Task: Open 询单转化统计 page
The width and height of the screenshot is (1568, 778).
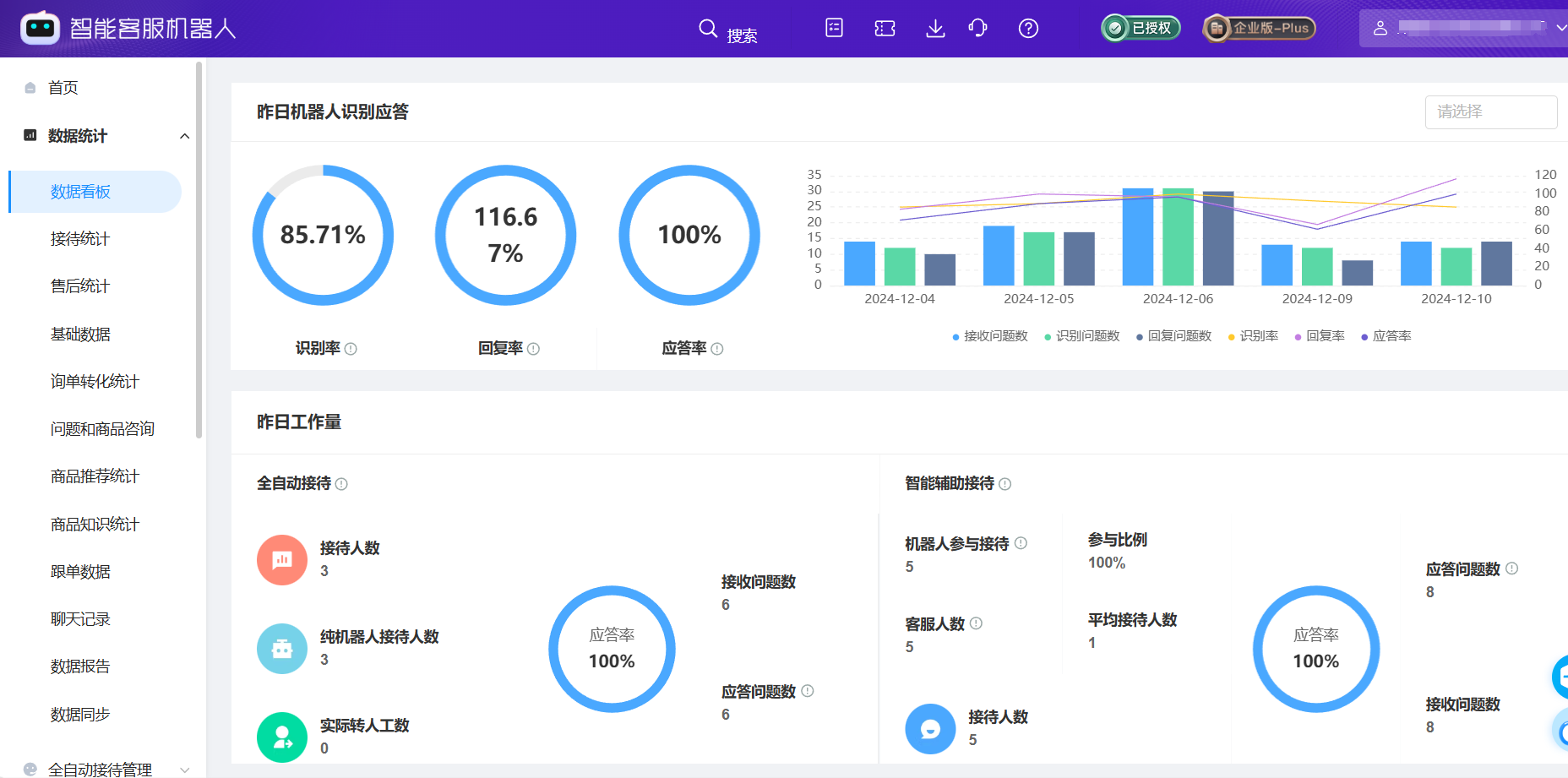Action: coord(95,382)
